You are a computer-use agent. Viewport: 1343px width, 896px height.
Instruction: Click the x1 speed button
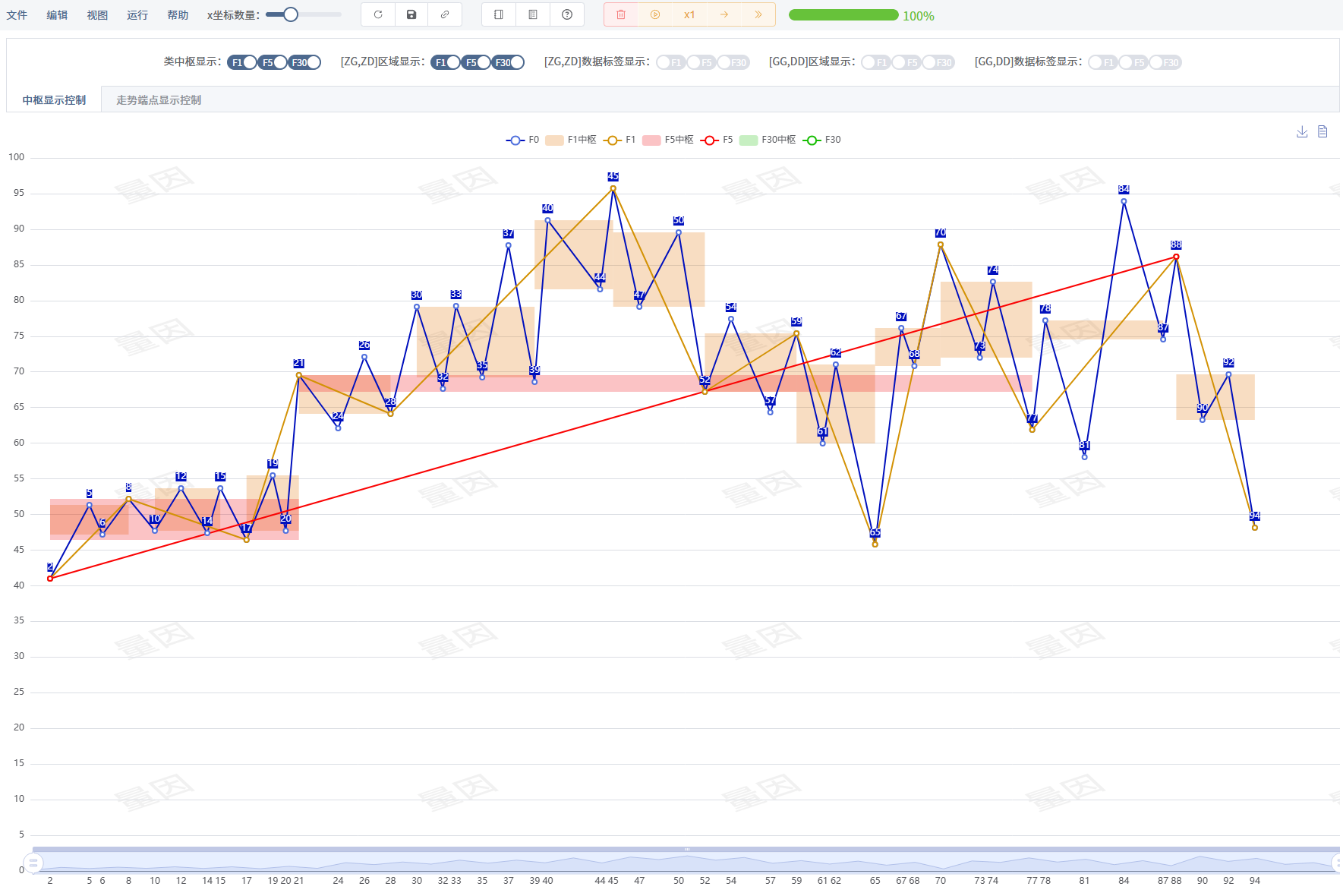tap(689, 14)
